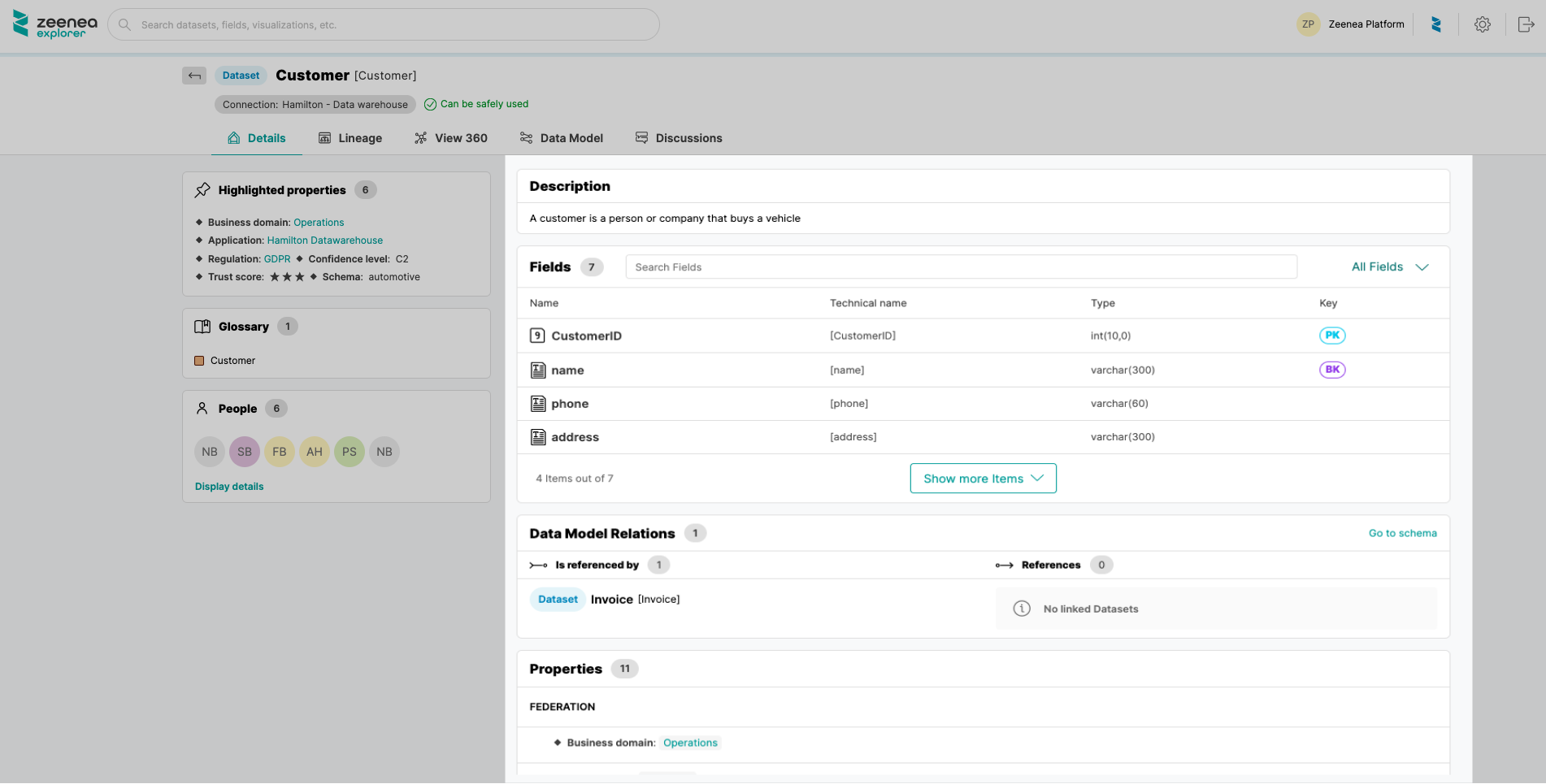Click the Zeenea Explorer logo
The height and width of the screenshot is (784, 1546).
(55, 24)
